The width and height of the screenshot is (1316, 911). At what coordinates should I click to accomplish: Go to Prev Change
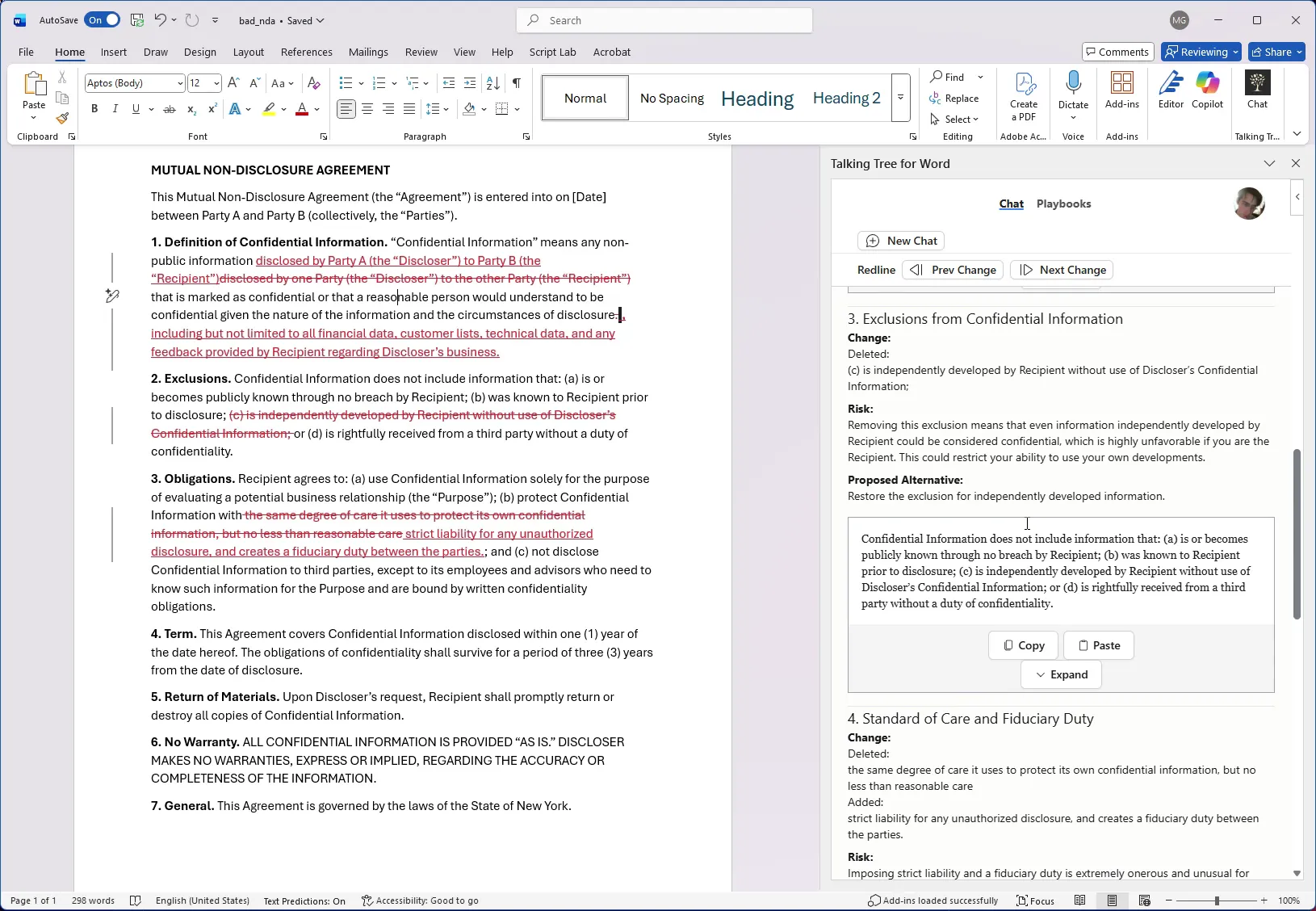point(953,270)
